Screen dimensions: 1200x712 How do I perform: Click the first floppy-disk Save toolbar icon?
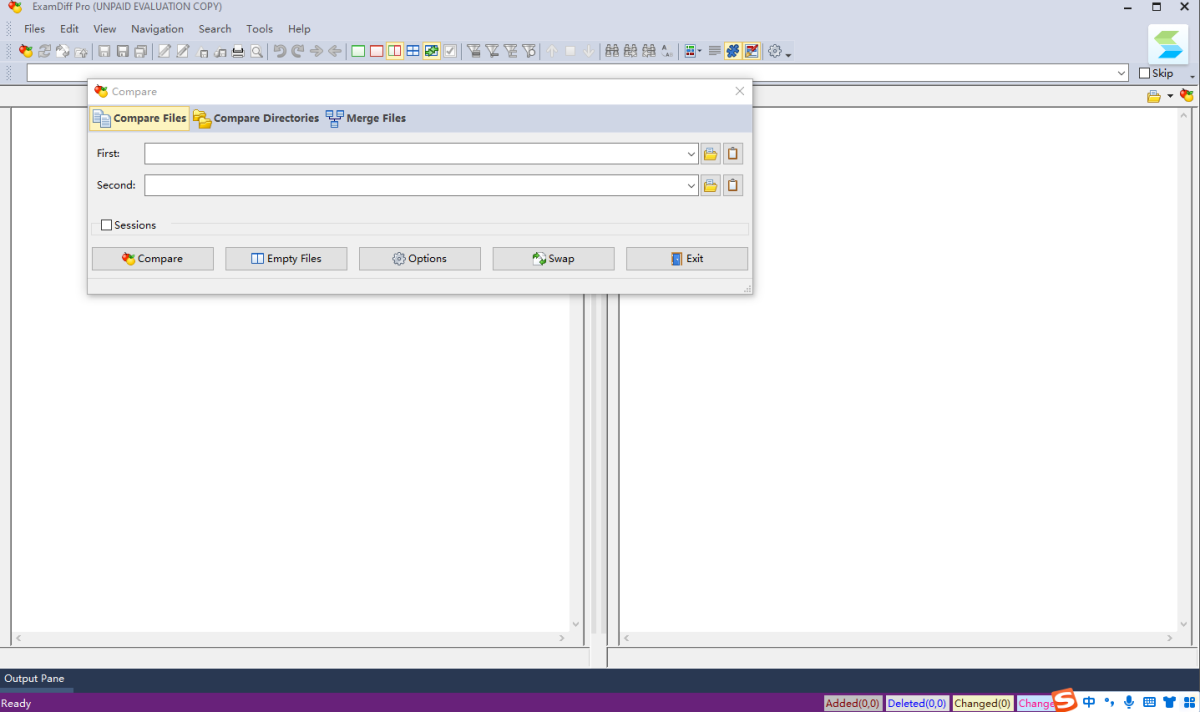(105, 51)
